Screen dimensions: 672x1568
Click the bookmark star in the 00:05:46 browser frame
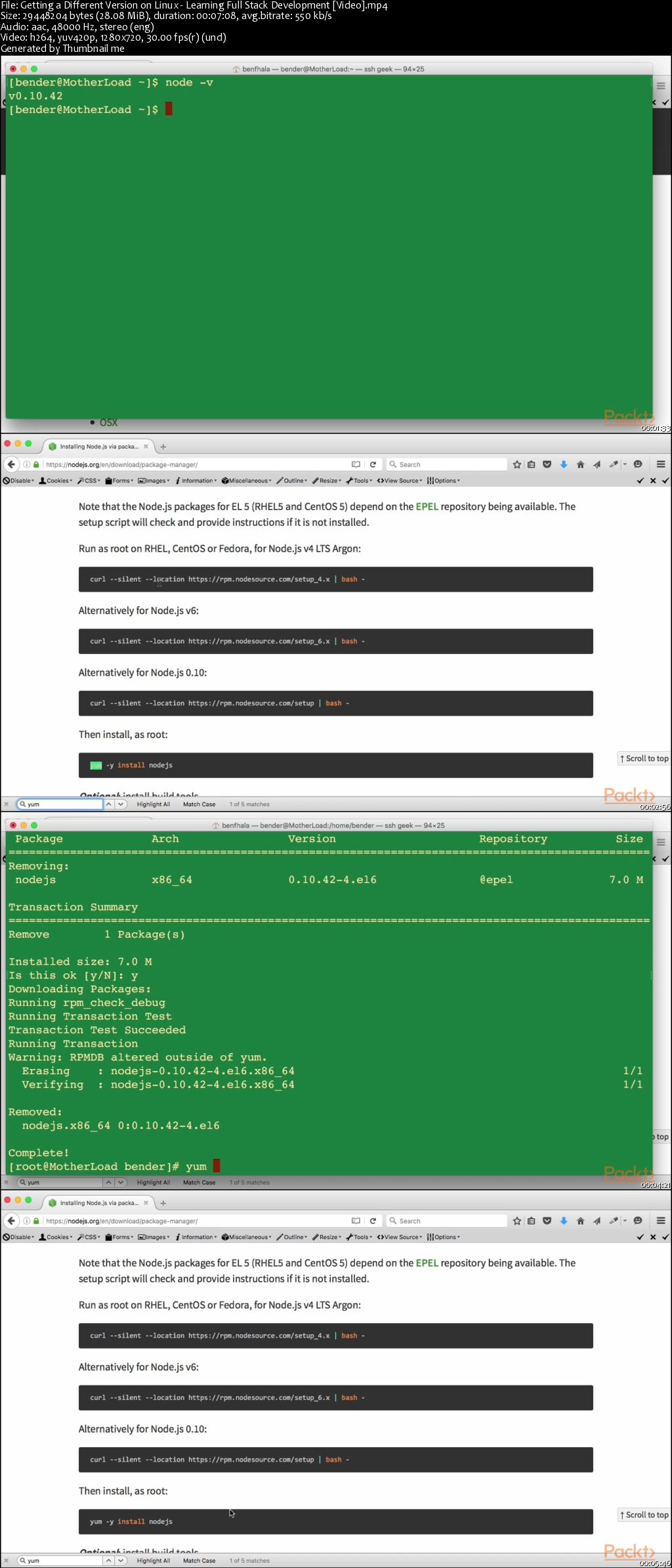(517, 1221)
